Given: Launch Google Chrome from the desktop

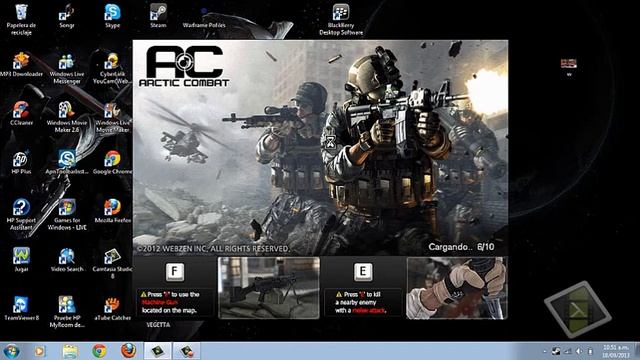Looking at the screenshot, I should pos(112,162).
